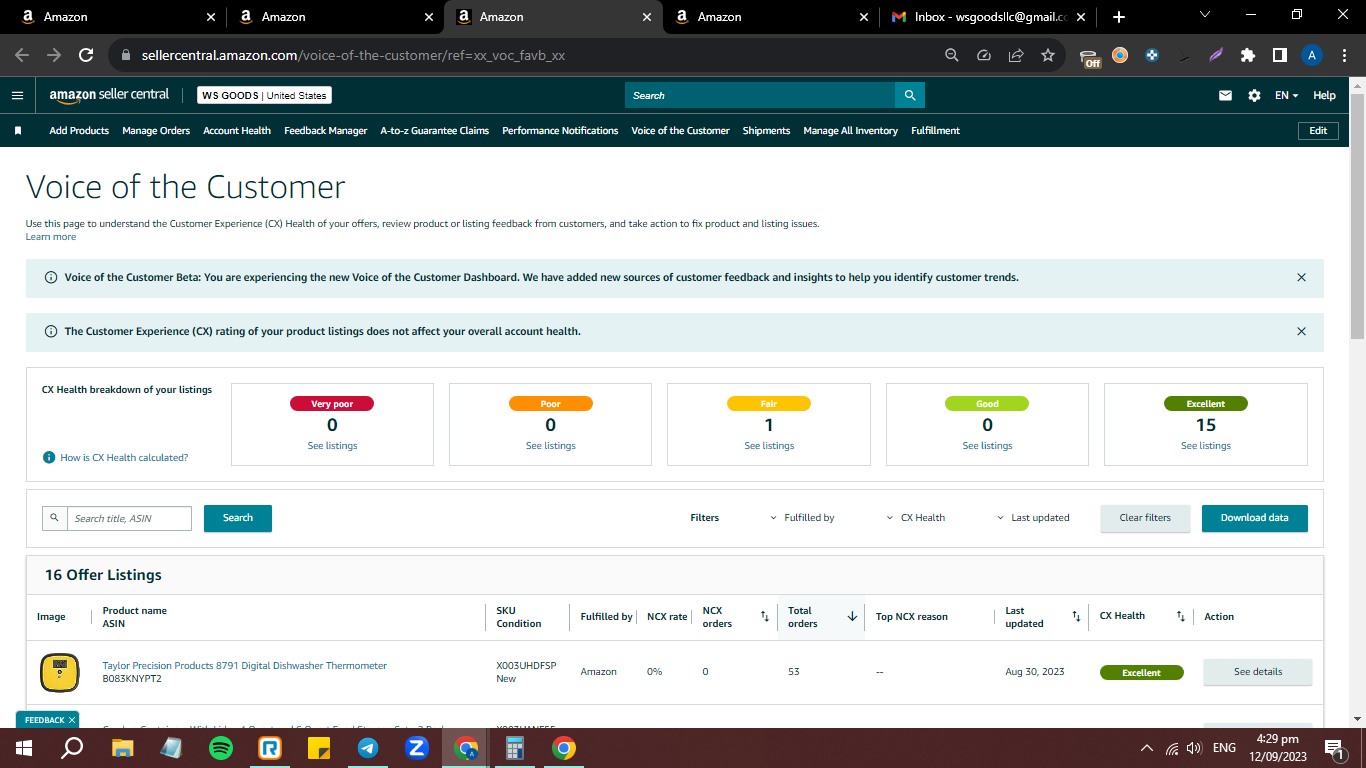1366x768 pixels.
Task: Click the Search title, ASIN input field
Action: point(129,518)
